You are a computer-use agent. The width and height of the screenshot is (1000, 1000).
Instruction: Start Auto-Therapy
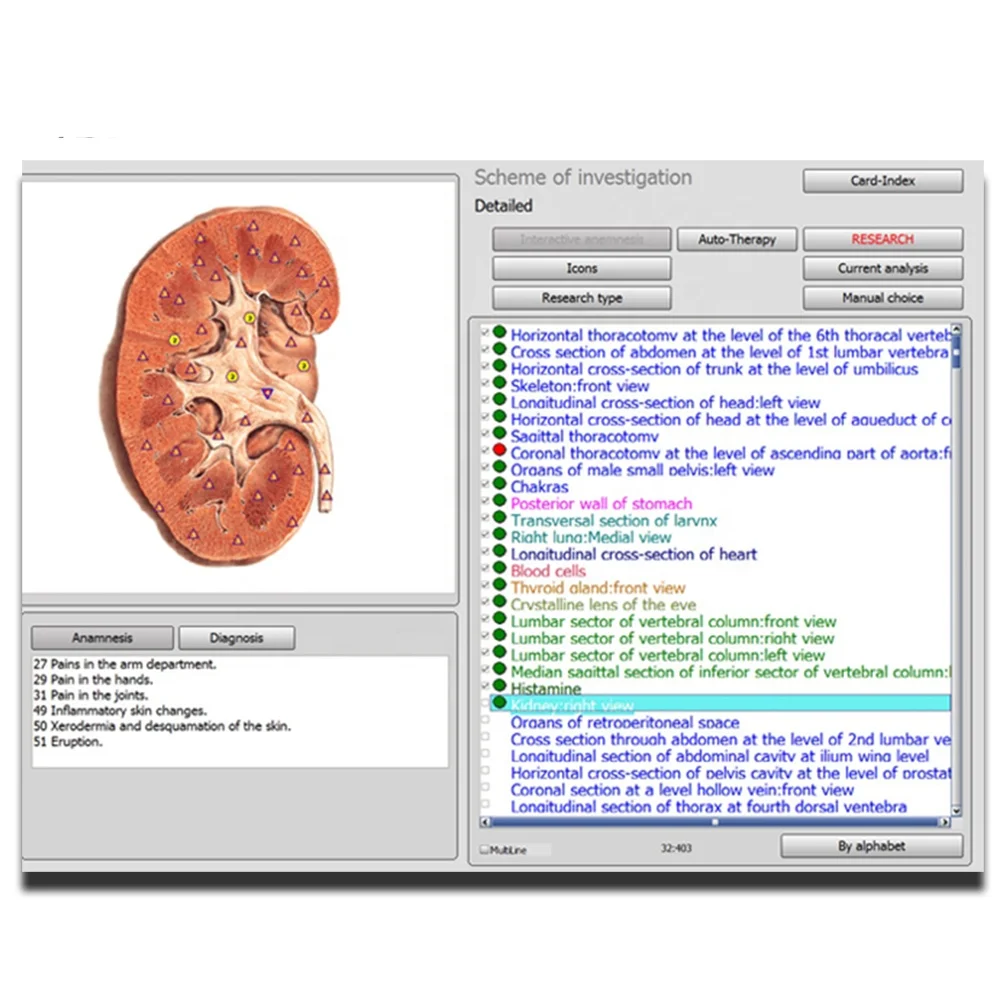coord(737,240)
